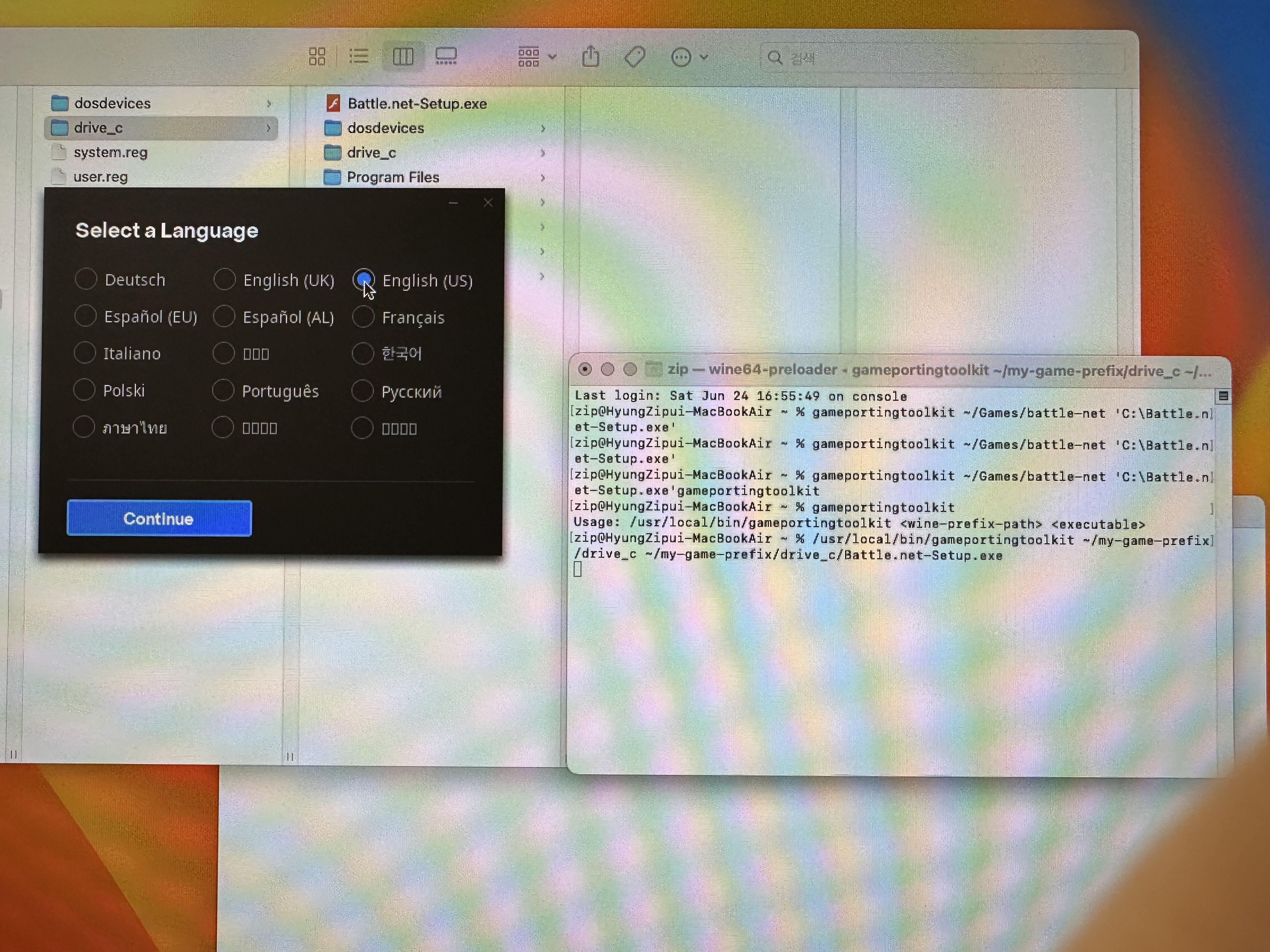Open the Finder more actions menu
Screen dimensions: 1270x952
[689, 57]
